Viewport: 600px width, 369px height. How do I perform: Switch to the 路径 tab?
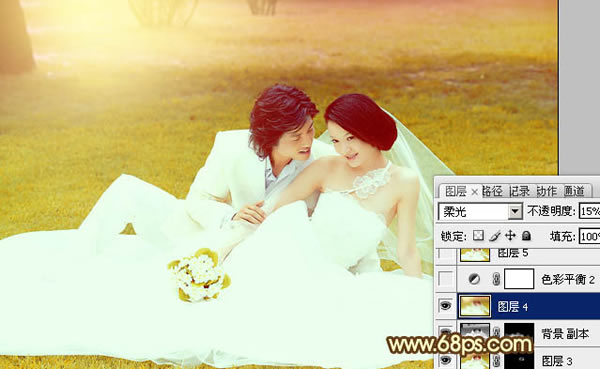pyautogui.click(x=492, y=191)
